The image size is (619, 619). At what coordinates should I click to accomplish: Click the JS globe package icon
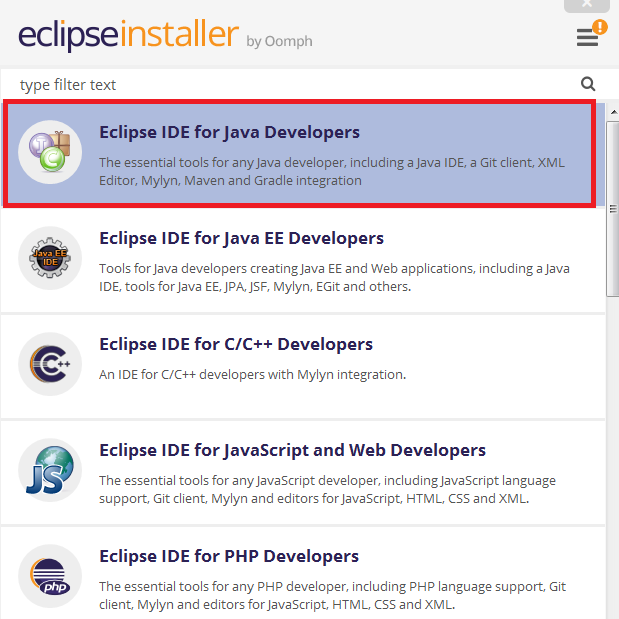pyautogui.click(x=50, y=470)
